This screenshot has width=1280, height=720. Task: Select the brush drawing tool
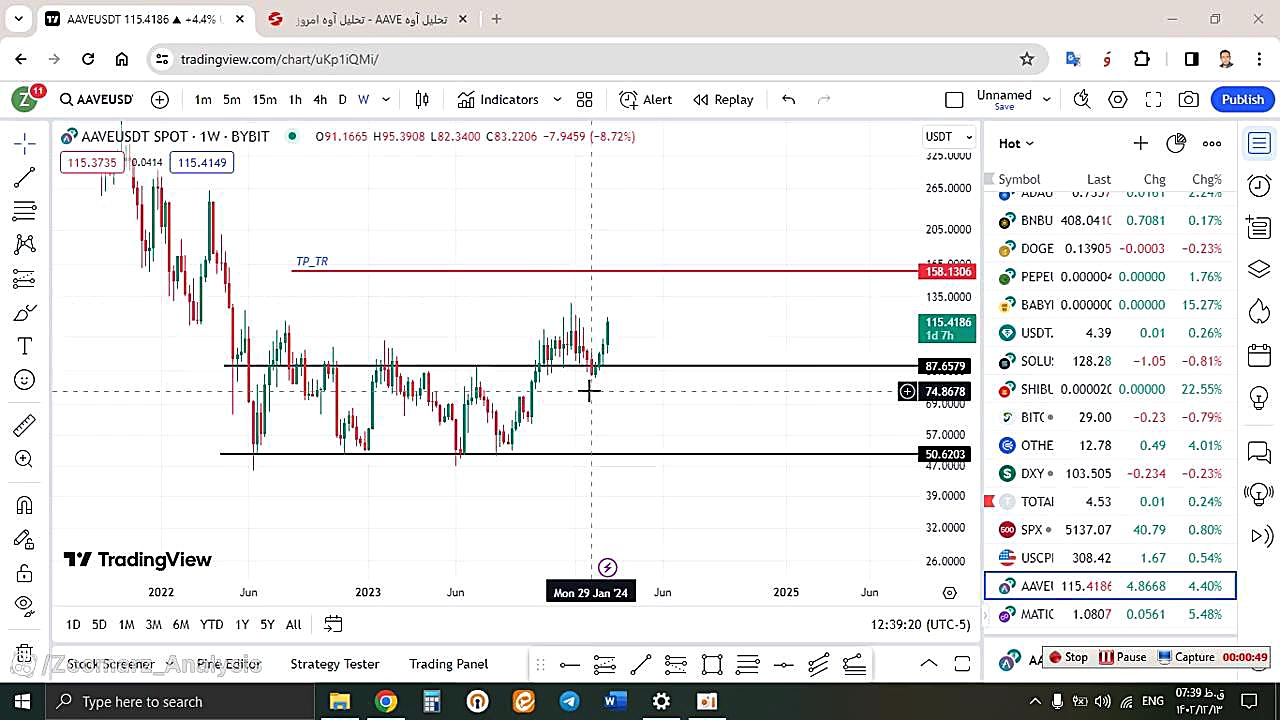pyautogui.click(x=25, y=313)
